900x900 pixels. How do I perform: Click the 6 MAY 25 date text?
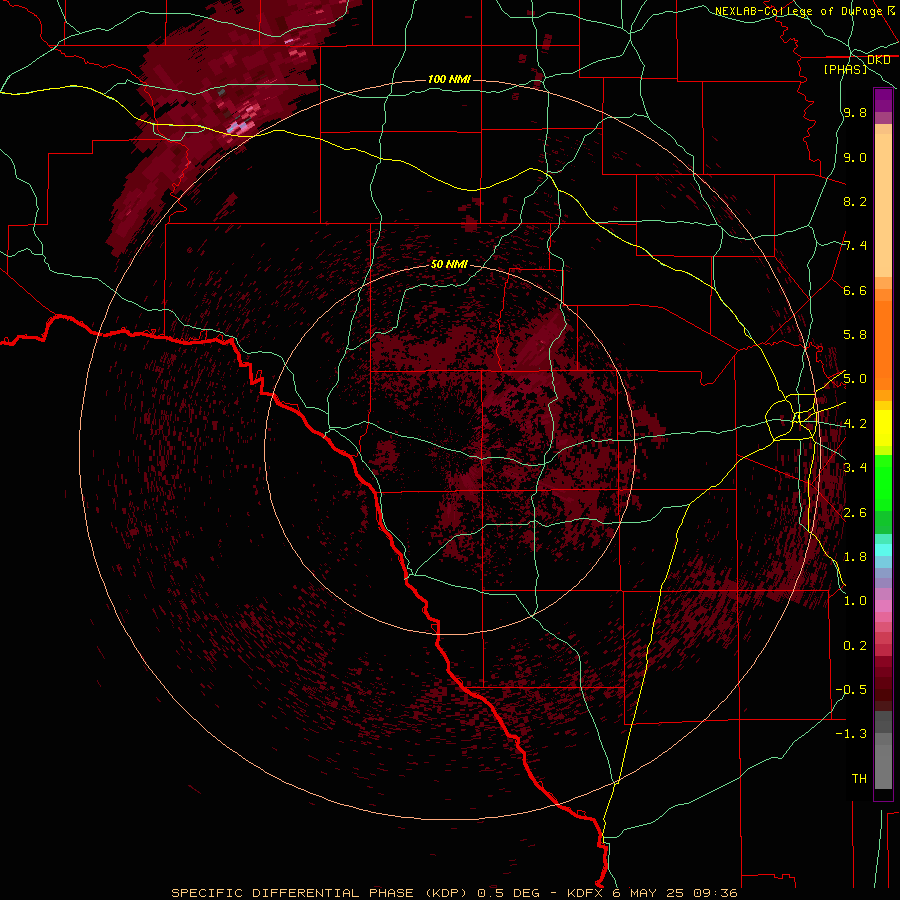[x=648, y=893]
